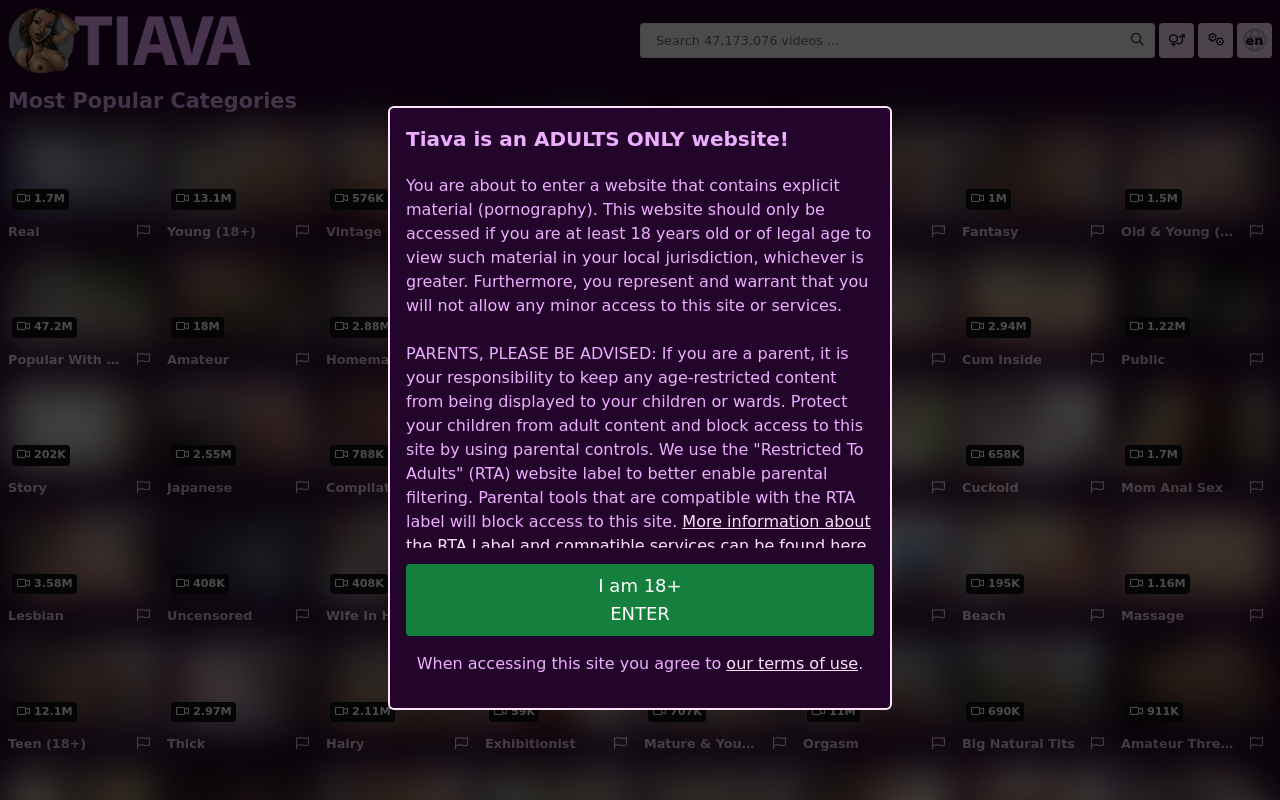The height and width of the screenshot is (800, 1280).
Task: Click the Tiava logo
Action: (129, 41)
